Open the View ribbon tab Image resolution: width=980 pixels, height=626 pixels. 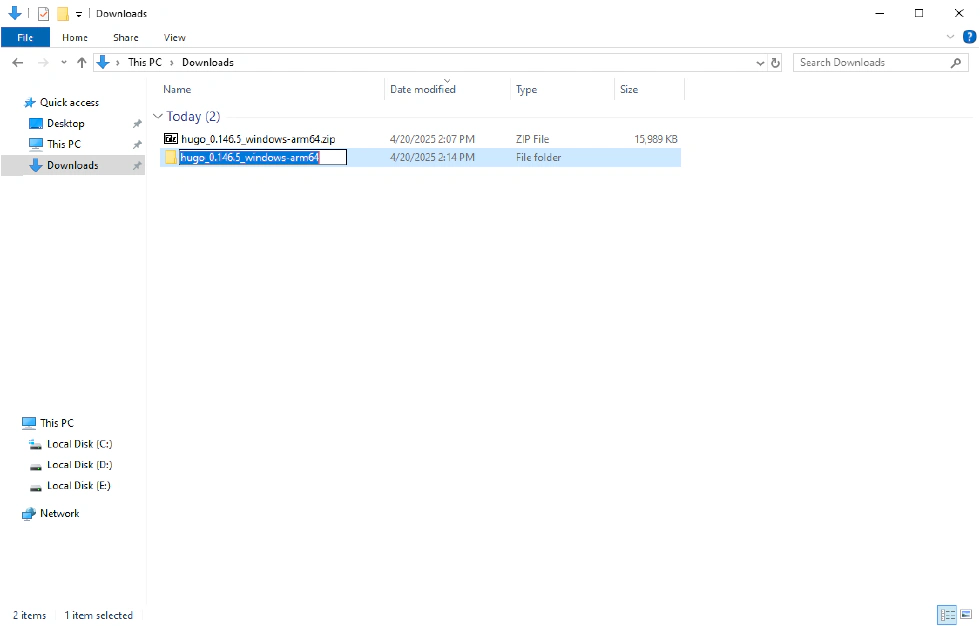pyautogui.click(x=174, y=37)
